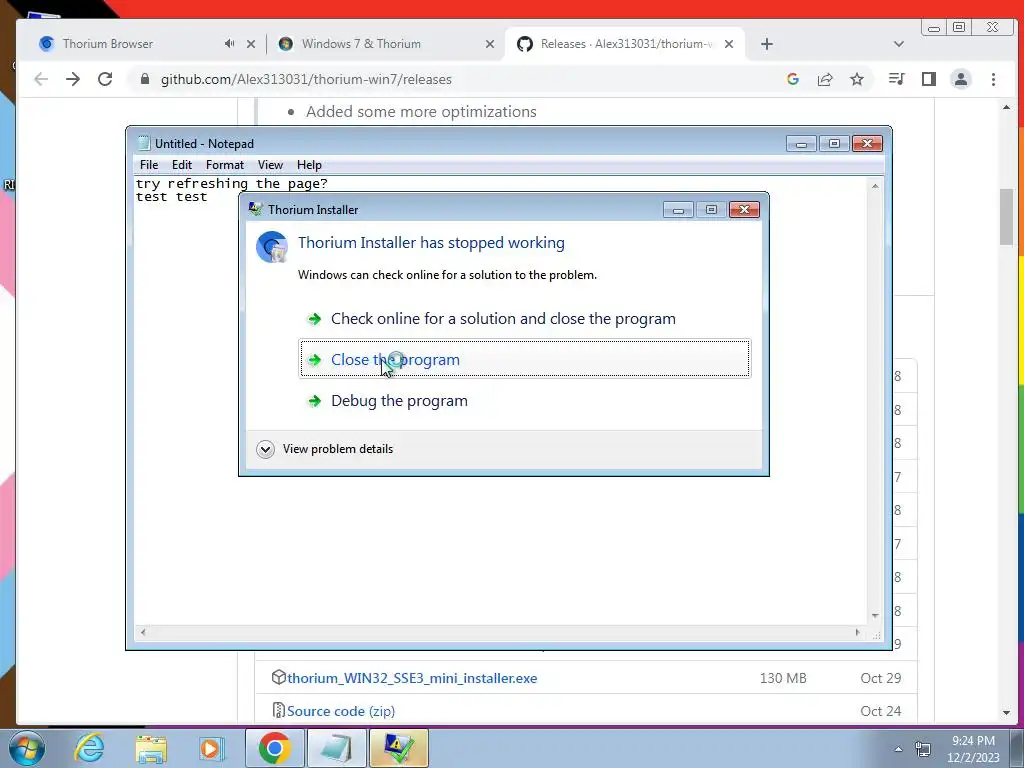Click the address bar URL
1024x768 pixels.
306,79
